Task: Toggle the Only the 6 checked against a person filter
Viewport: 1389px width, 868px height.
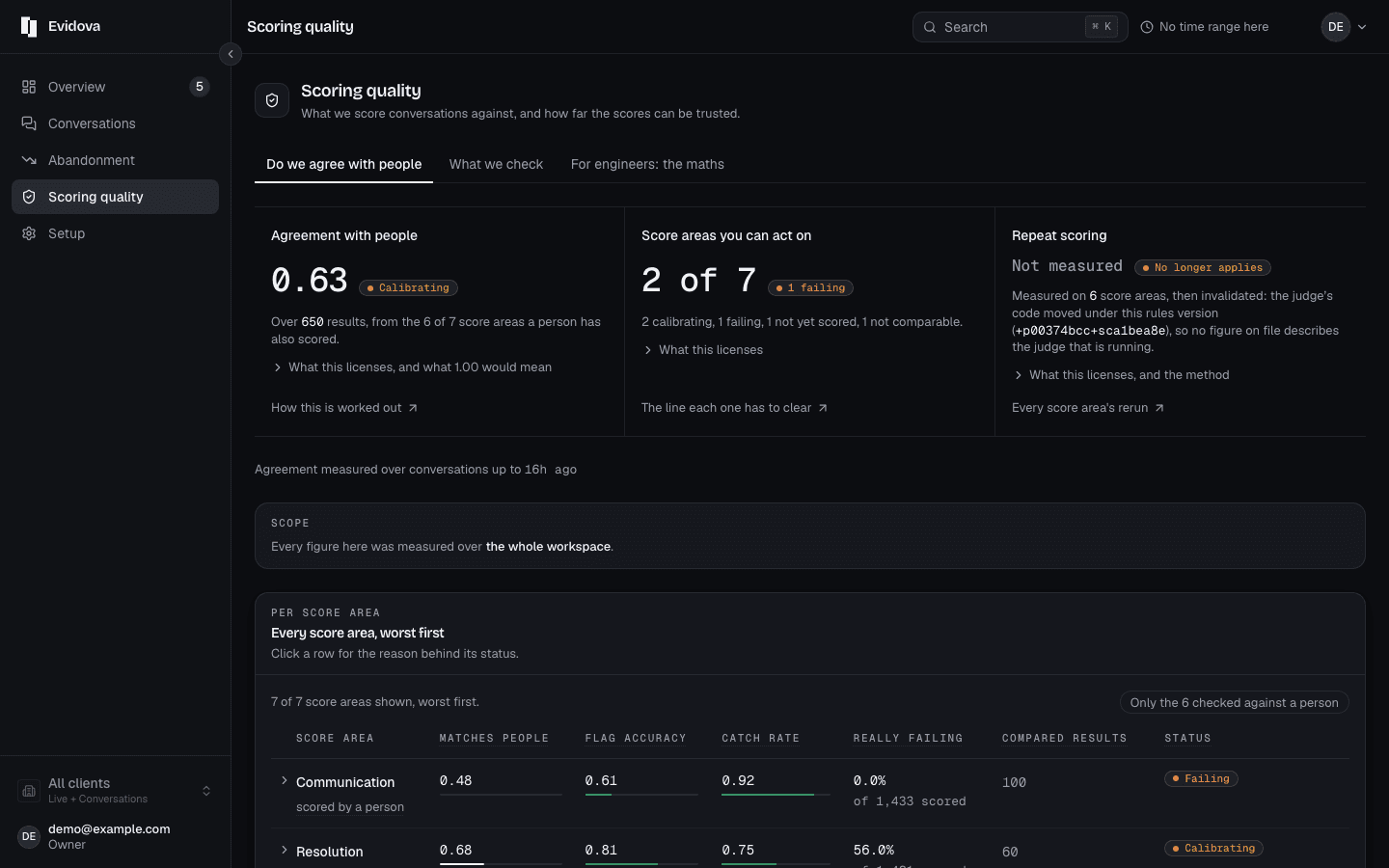Action: 1234,702
